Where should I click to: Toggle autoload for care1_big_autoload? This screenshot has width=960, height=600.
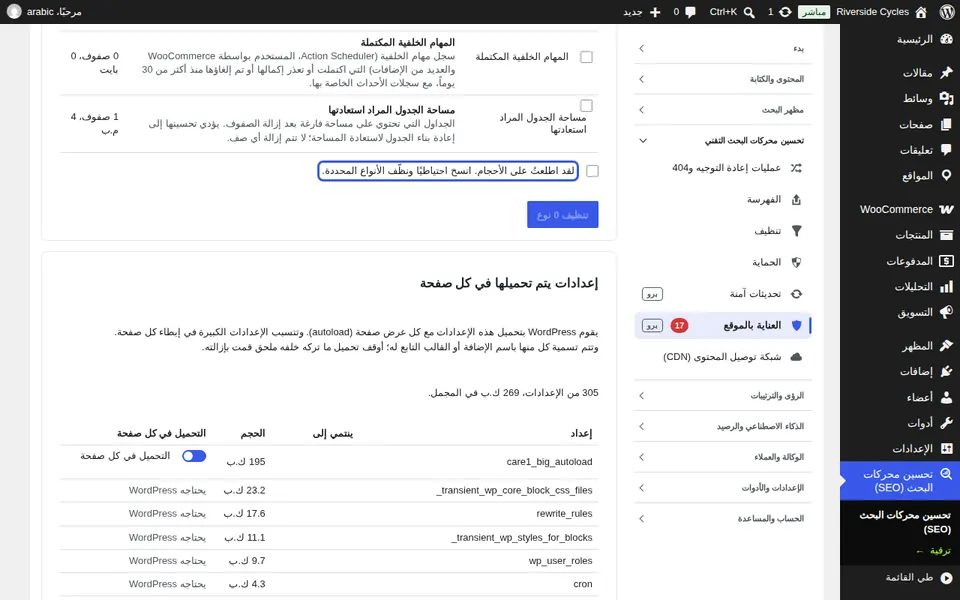click(x=194, y=456)
